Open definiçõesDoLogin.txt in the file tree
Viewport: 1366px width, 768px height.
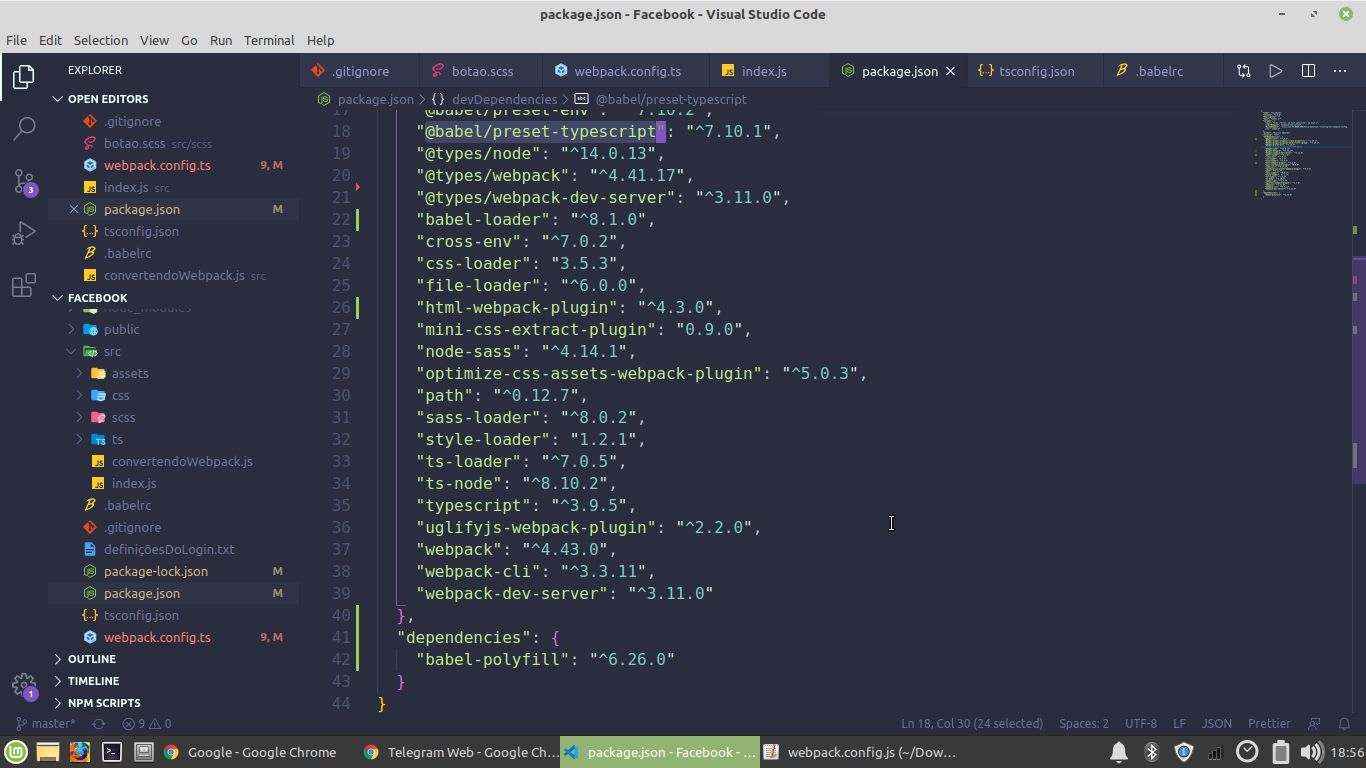(x=173, y=549)
